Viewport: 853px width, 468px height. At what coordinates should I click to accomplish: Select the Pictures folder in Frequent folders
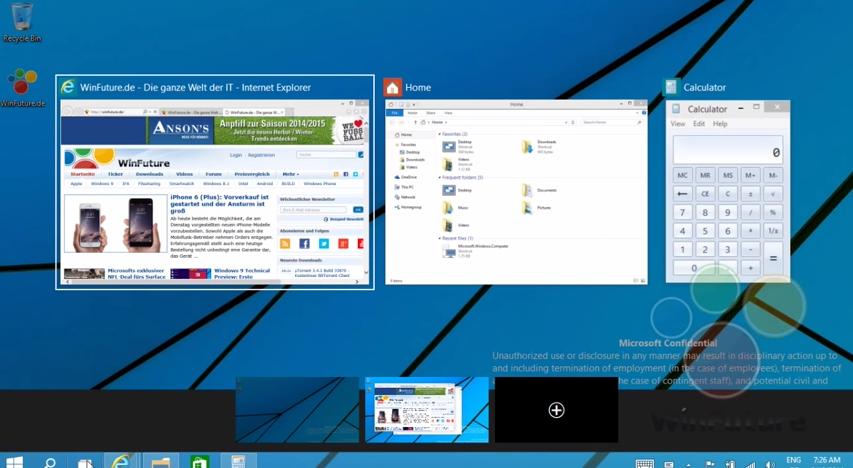pyautogui.click(x=537, y=208)
